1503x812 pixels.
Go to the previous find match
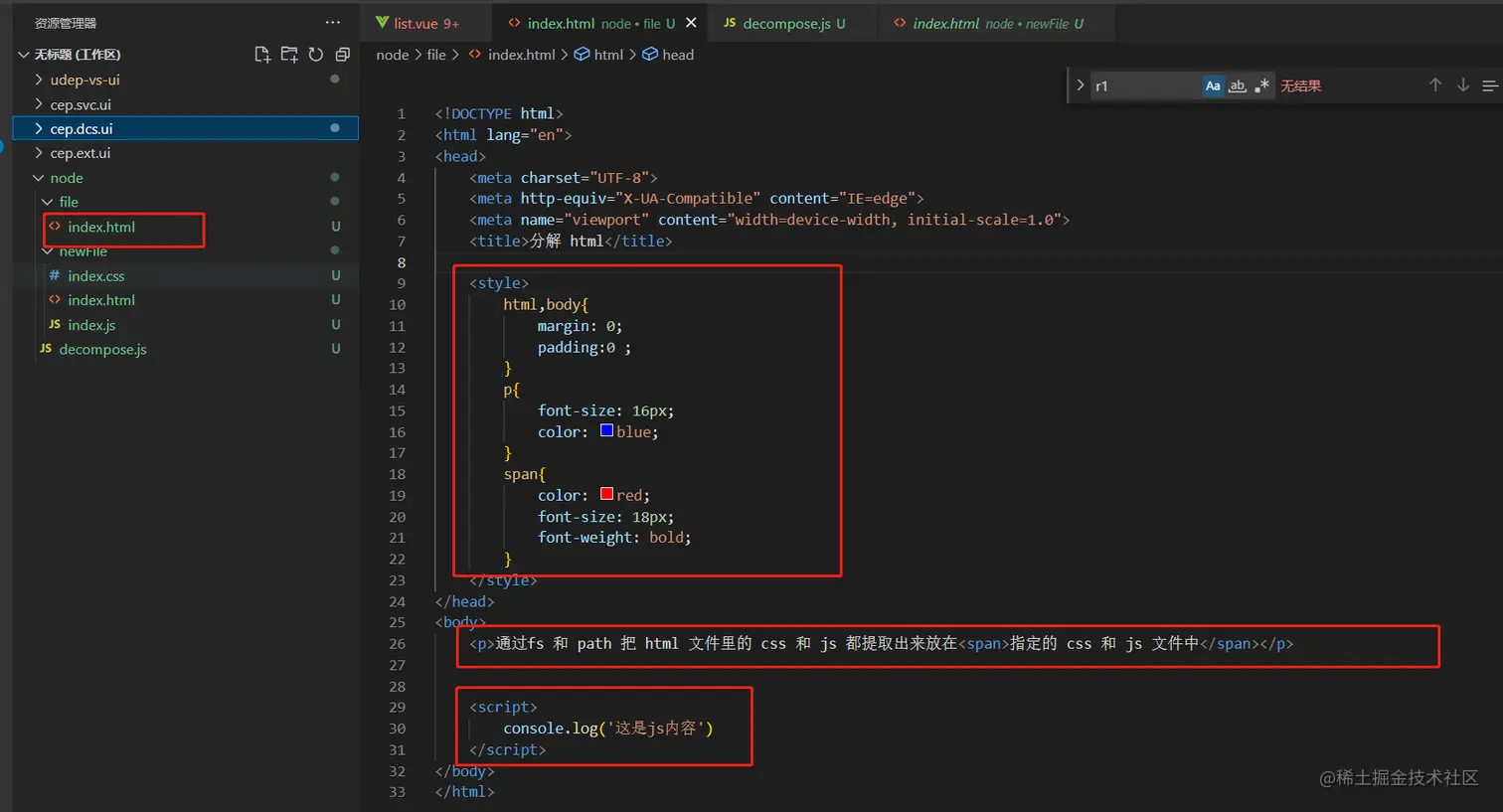coord(1435,85)
